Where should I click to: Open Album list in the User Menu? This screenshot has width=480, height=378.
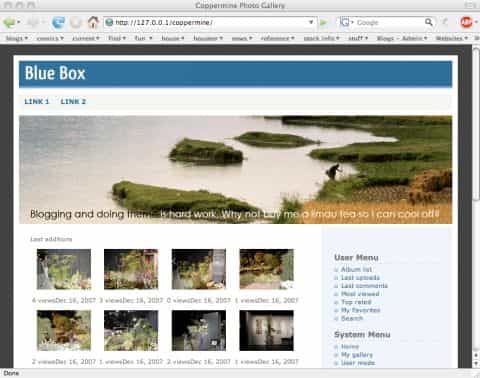point(356,269)
